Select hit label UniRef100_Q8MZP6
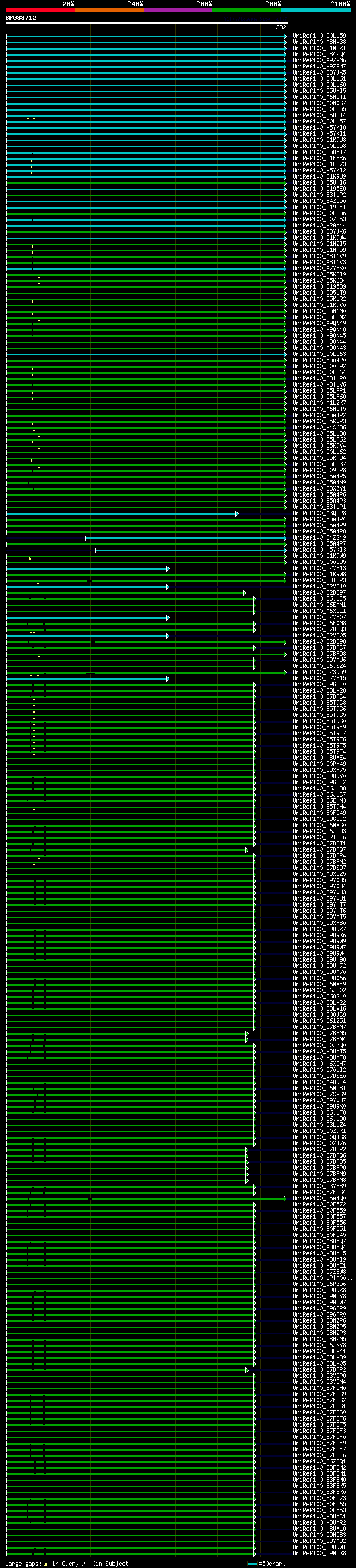The image size is (356, 1568). (x=319, y=1321)
